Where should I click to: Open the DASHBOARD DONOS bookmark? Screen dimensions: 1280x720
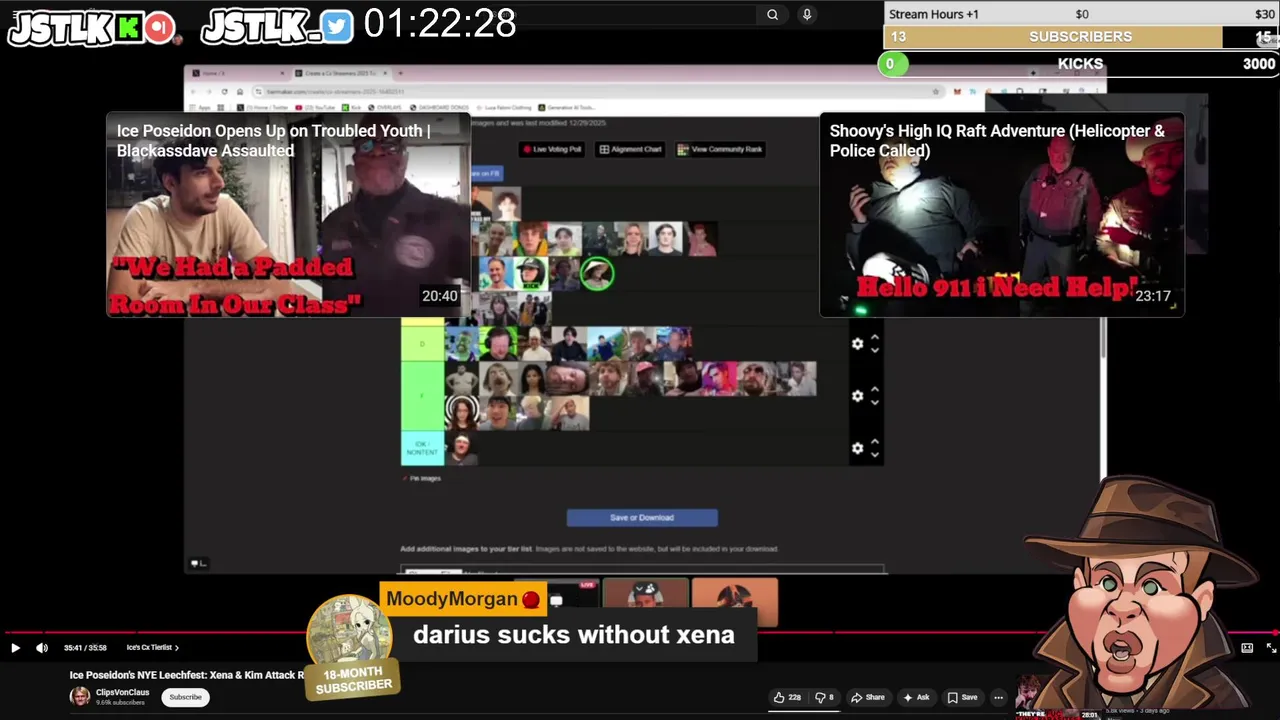point(439,107)
